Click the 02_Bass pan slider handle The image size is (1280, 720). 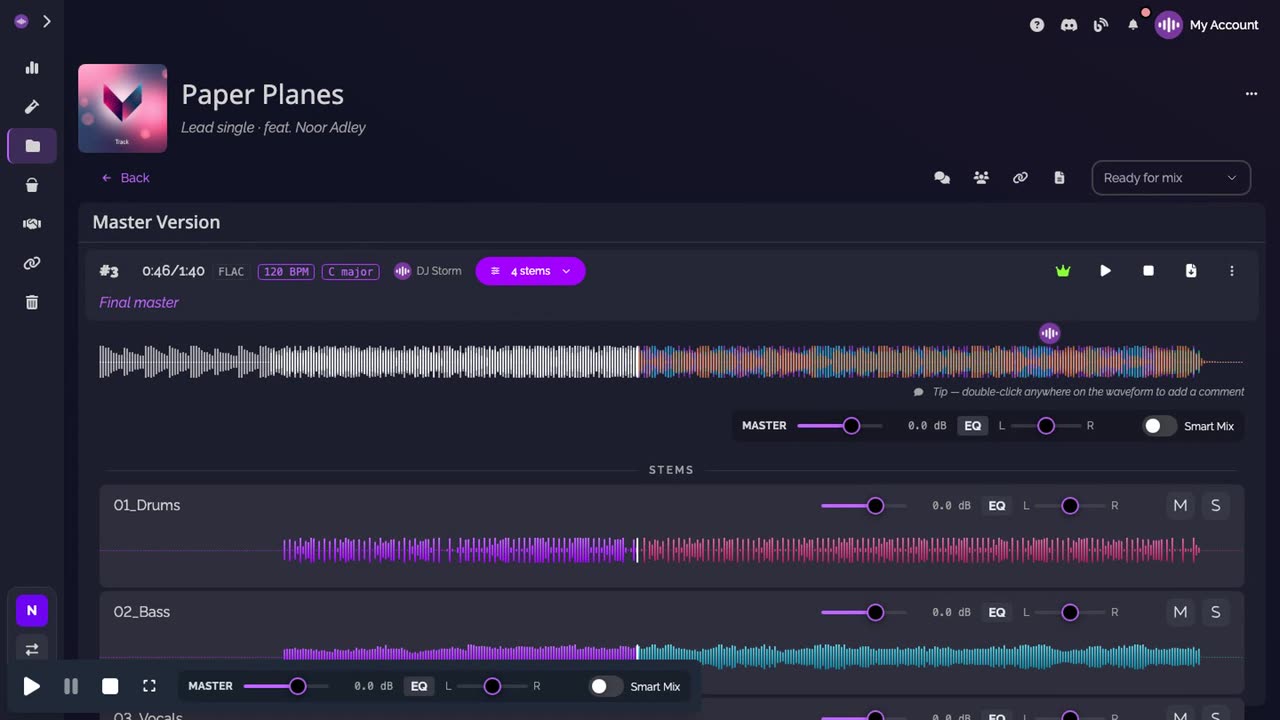1070,612
